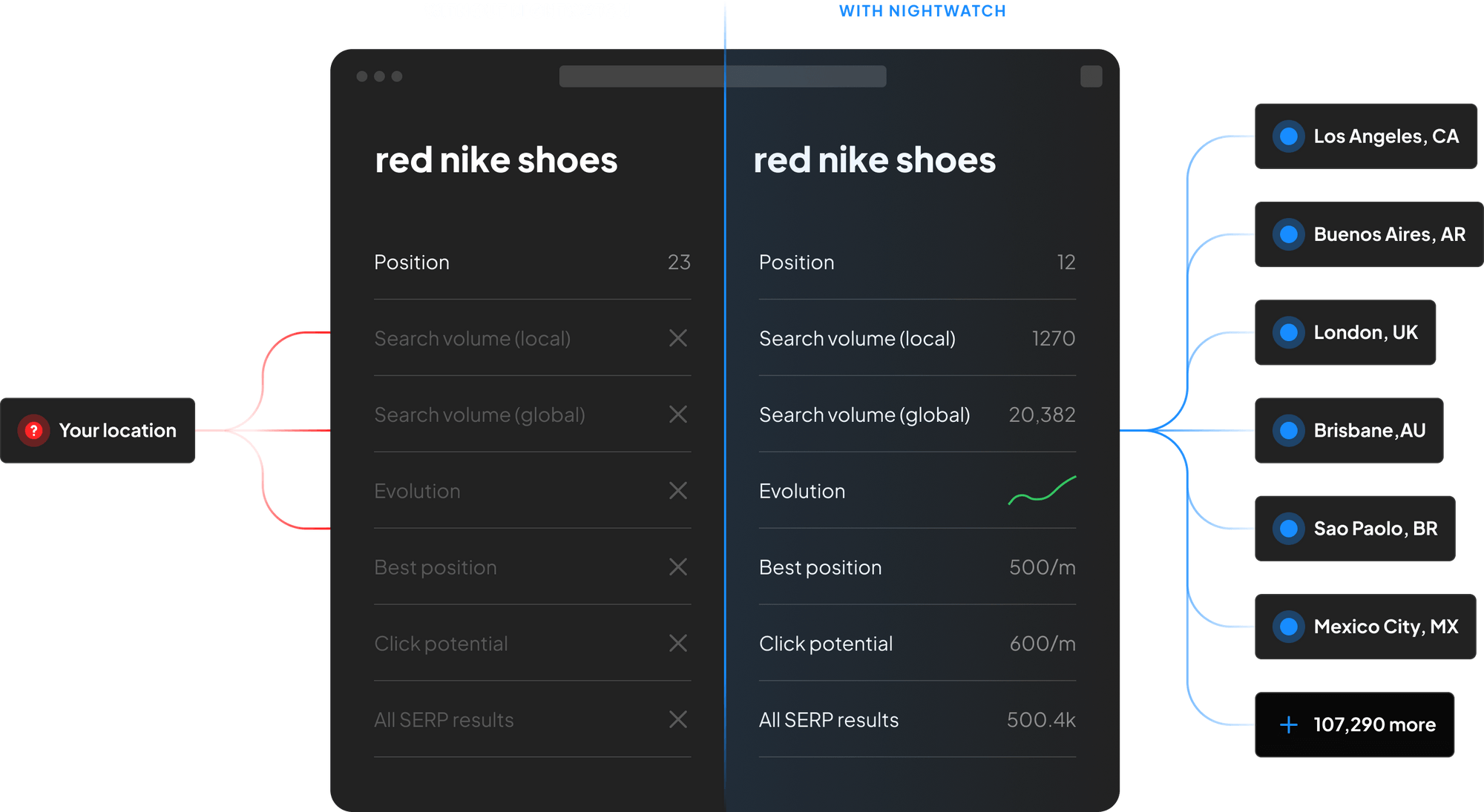Click the X icon beside Click potential
Screen dimensions: 1484x812
677,643
